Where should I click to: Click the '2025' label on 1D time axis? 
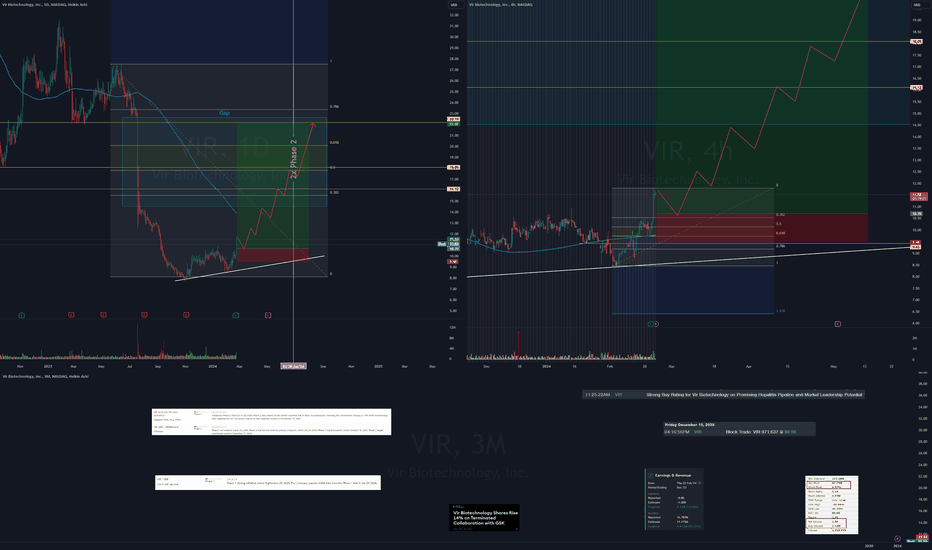click(x=378, y=366)
